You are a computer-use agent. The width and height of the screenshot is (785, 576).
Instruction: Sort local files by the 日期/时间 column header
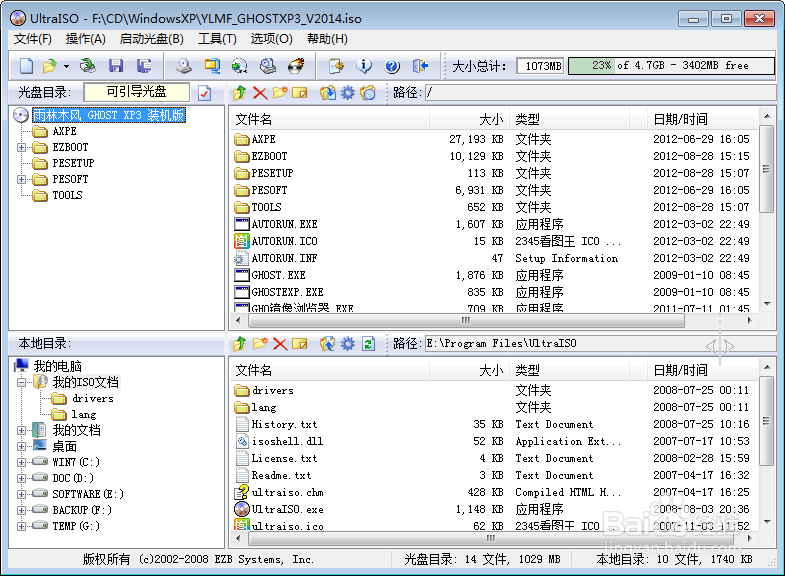pyautogui.click(x=702, y=370)
